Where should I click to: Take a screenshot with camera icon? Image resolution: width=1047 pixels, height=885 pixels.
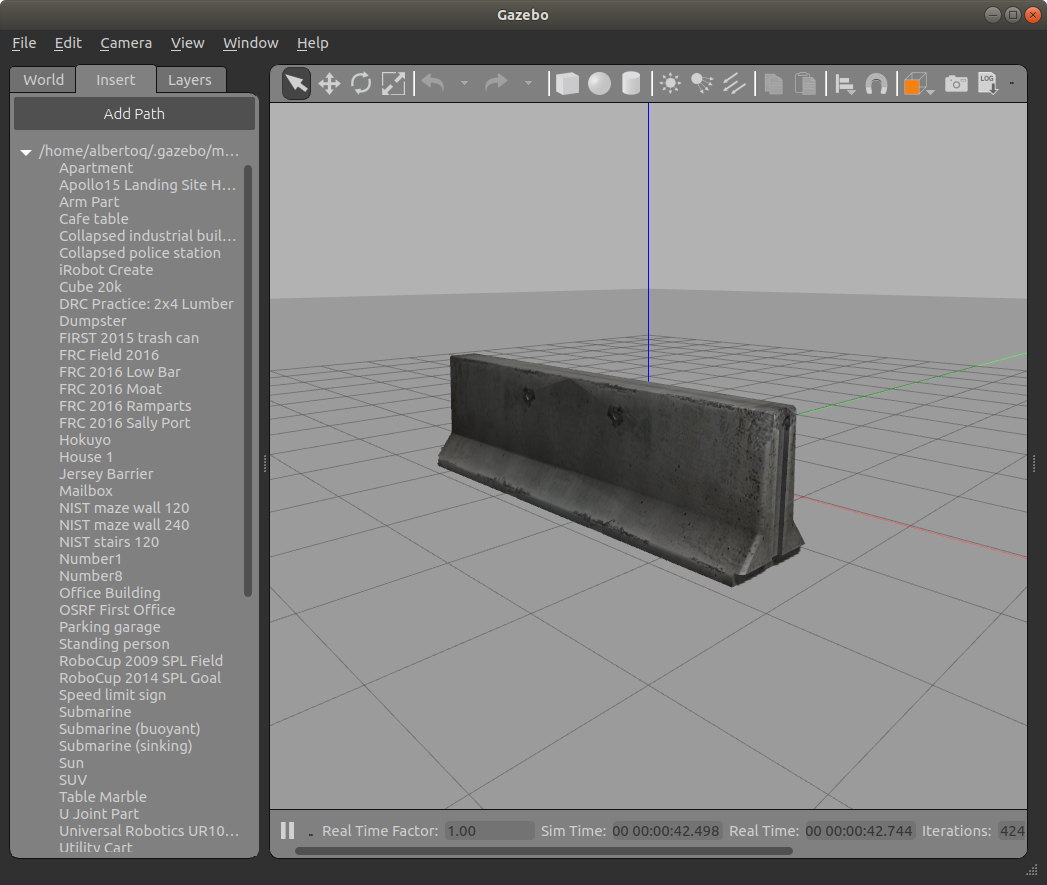956,83
